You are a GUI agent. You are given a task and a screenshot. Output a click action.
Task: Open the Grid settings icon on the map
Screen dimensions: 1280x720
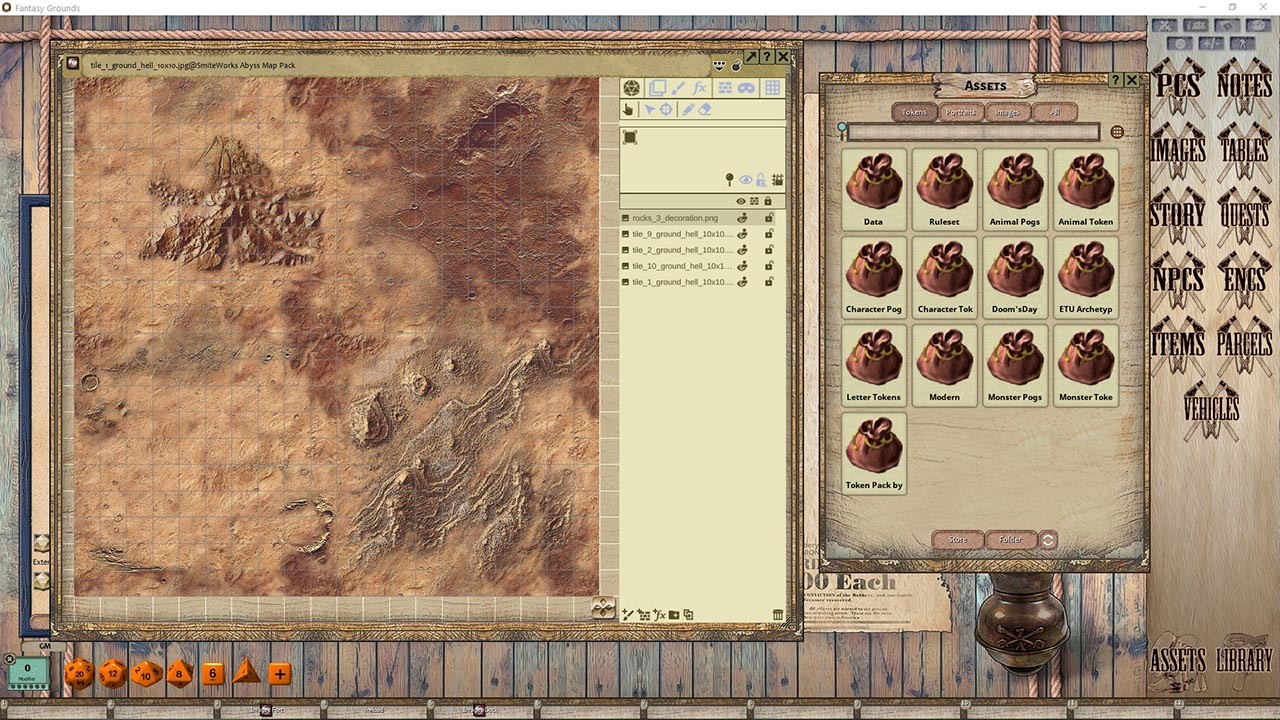pyautogui.click(x=771, y=88)
